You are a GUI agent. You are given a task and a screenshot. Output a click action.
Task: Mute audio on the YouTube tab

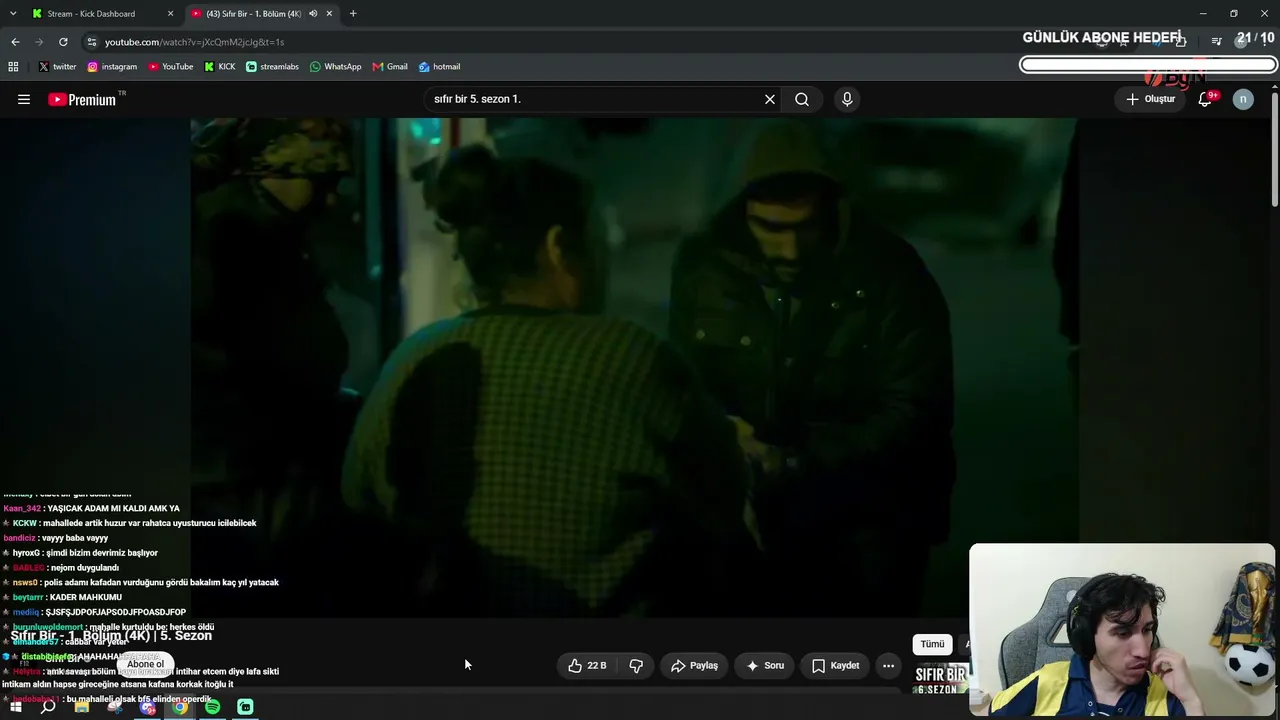click(x=313, y=14)
